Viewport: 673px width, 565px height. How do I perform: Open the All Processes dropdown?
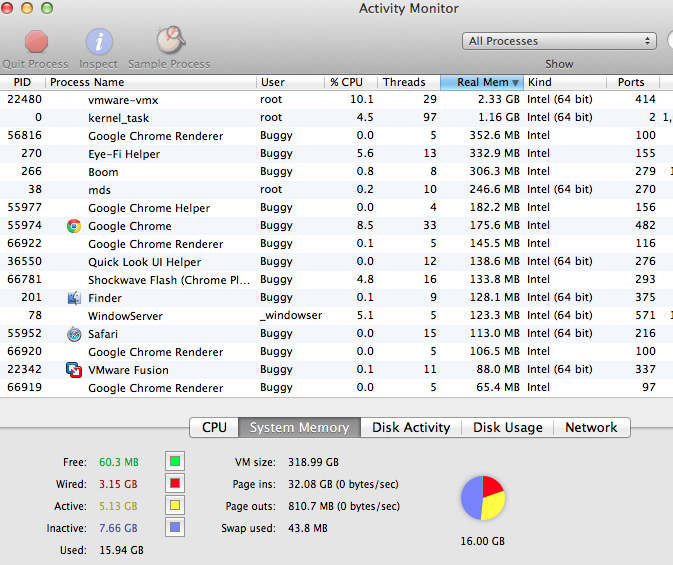559,41
